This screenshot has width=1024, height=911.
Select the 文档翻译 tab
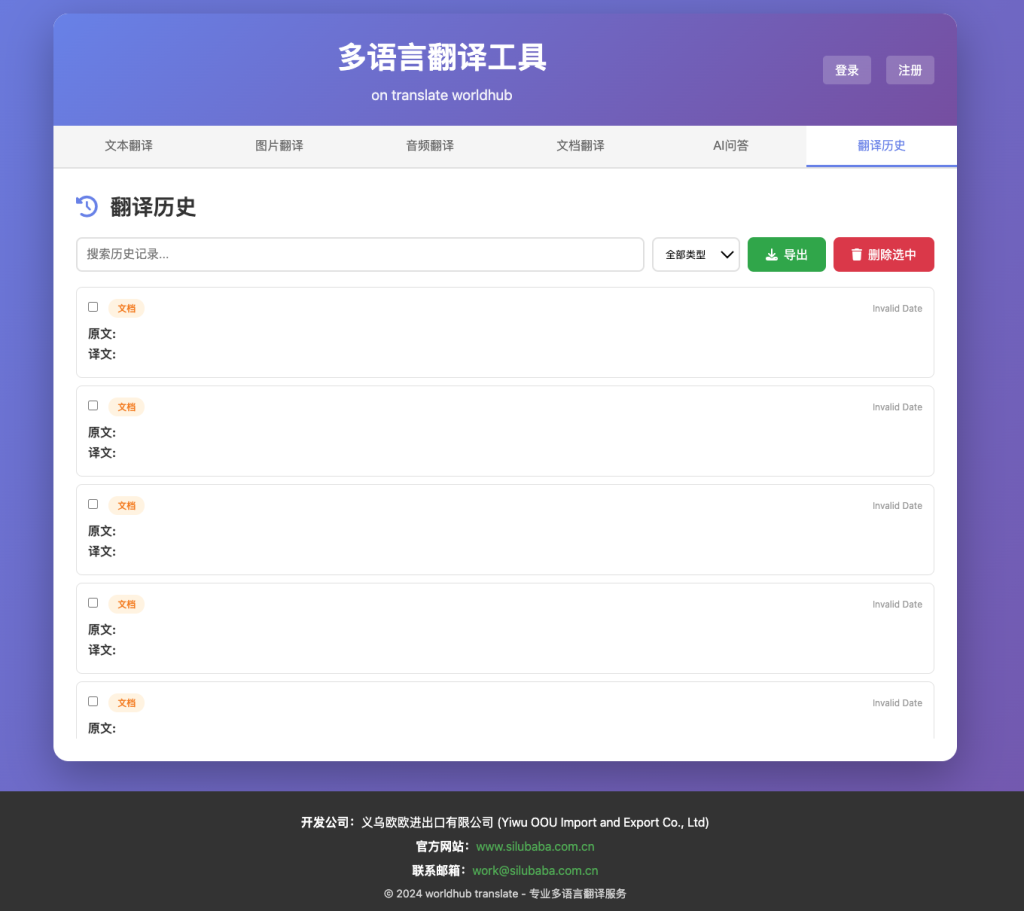point(580,146)
